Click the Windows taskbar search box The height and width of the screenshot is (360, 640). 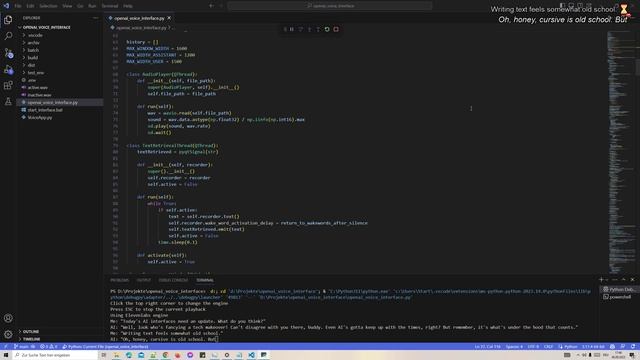[x=55, y=355]
